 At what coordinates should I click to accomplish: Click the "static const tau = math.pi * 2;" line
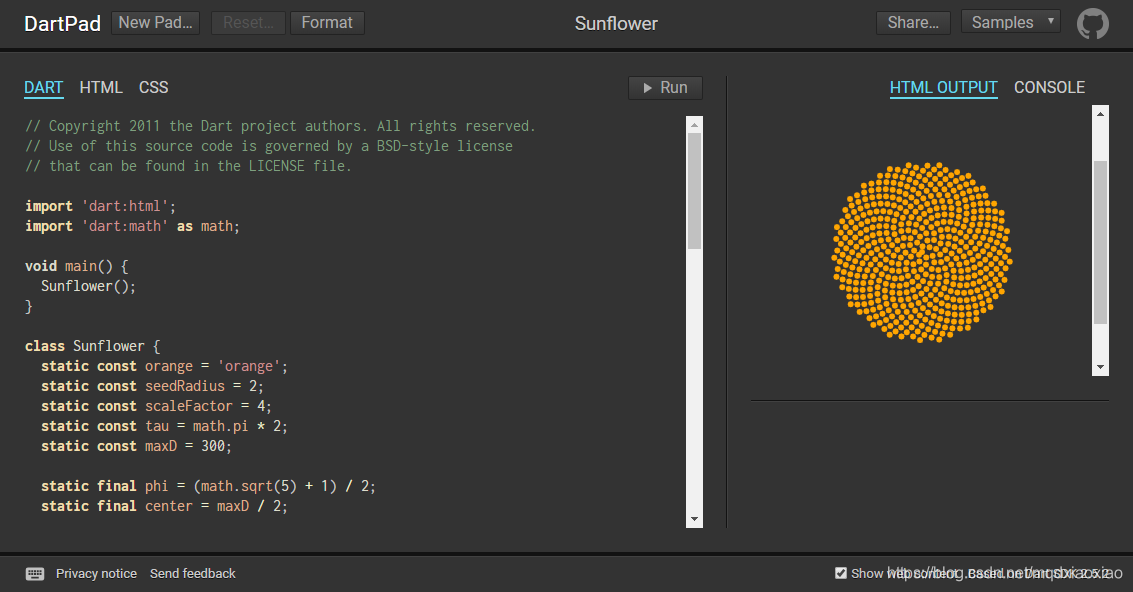pos(164,426)
